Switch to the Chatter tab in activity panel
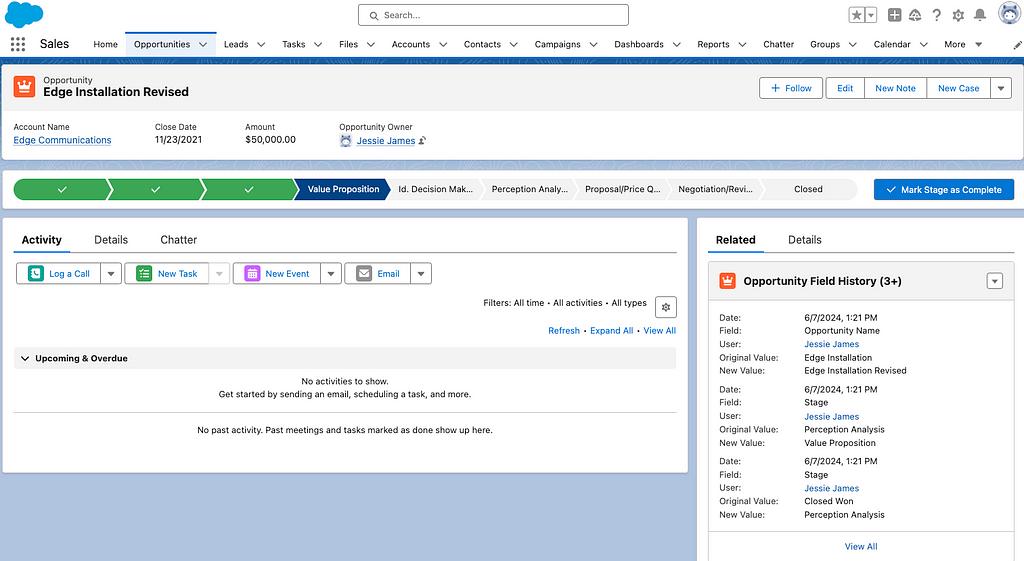The image size is (1024, 561). (178, 240)
